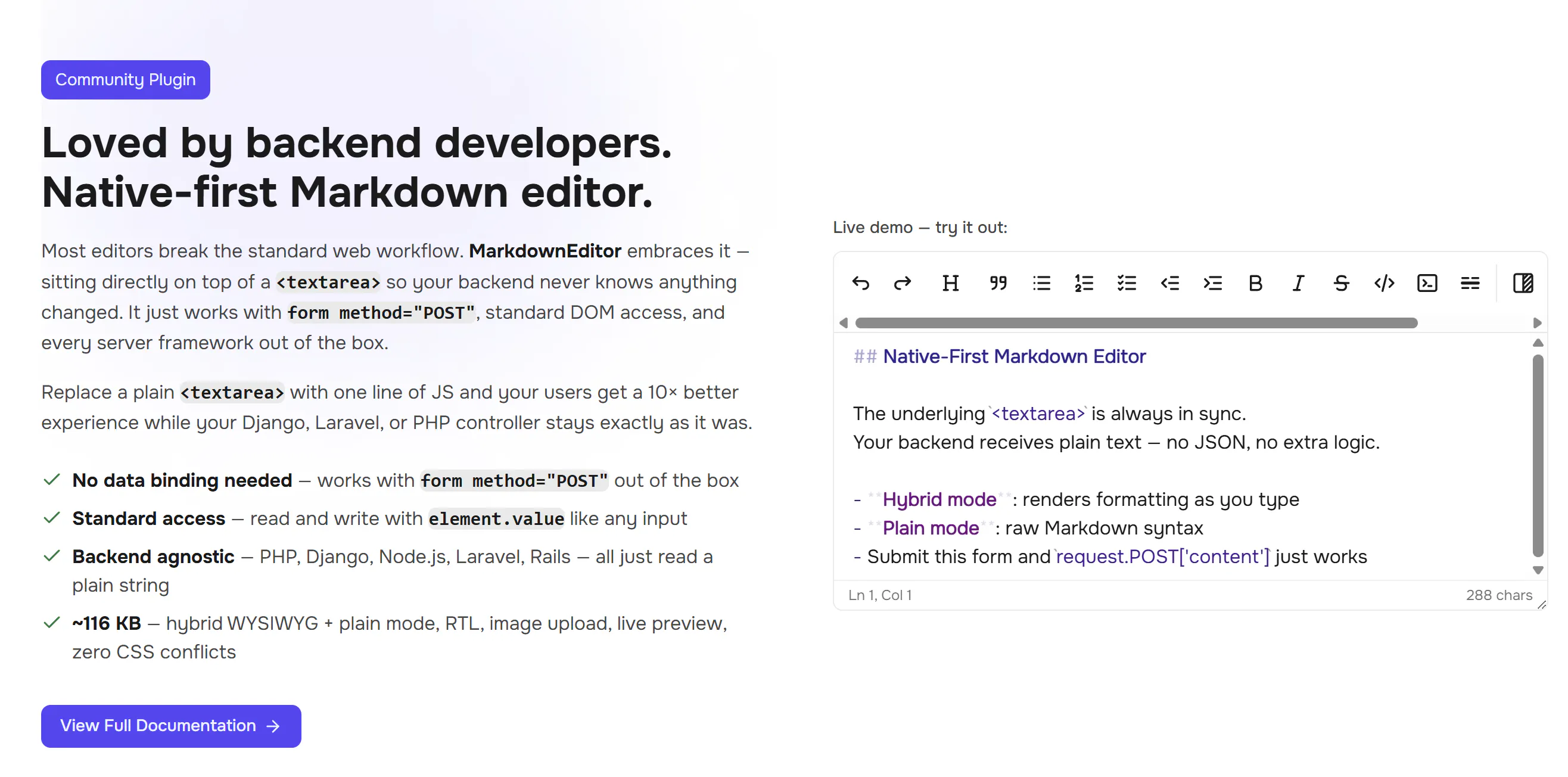Click the horizontal toolbar scrollbar thumb

pyautogui.click(x=1137, y=323)
